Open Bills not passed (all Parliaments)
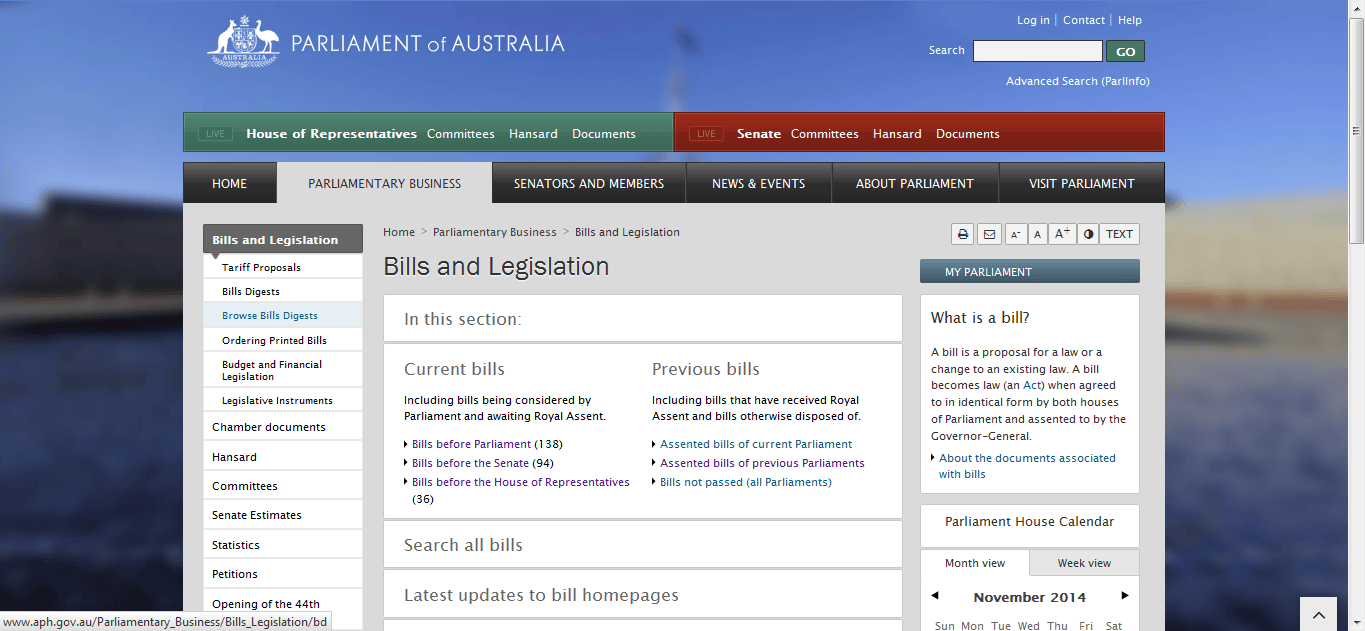The width and height of the screenshot is (1365, 631). [x=746, y=482]
